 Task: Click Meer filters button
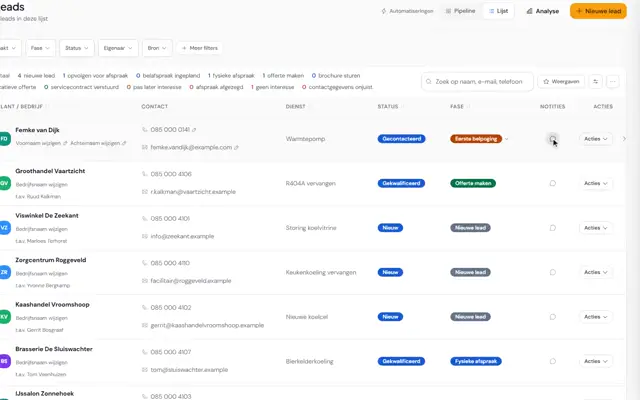pos(200,48)
